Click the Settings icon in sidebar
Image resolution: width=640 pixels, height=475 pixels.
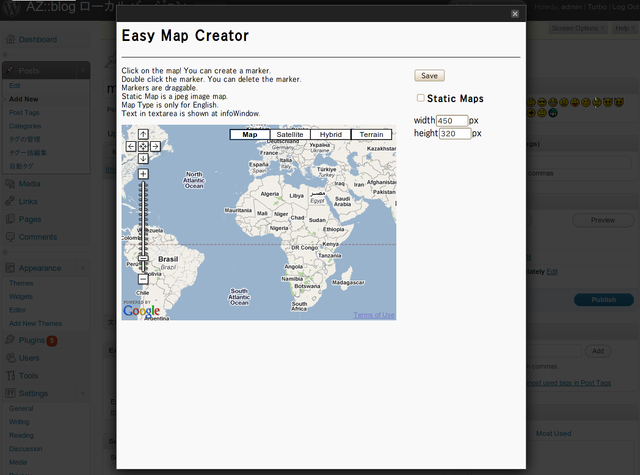[10, 393]
